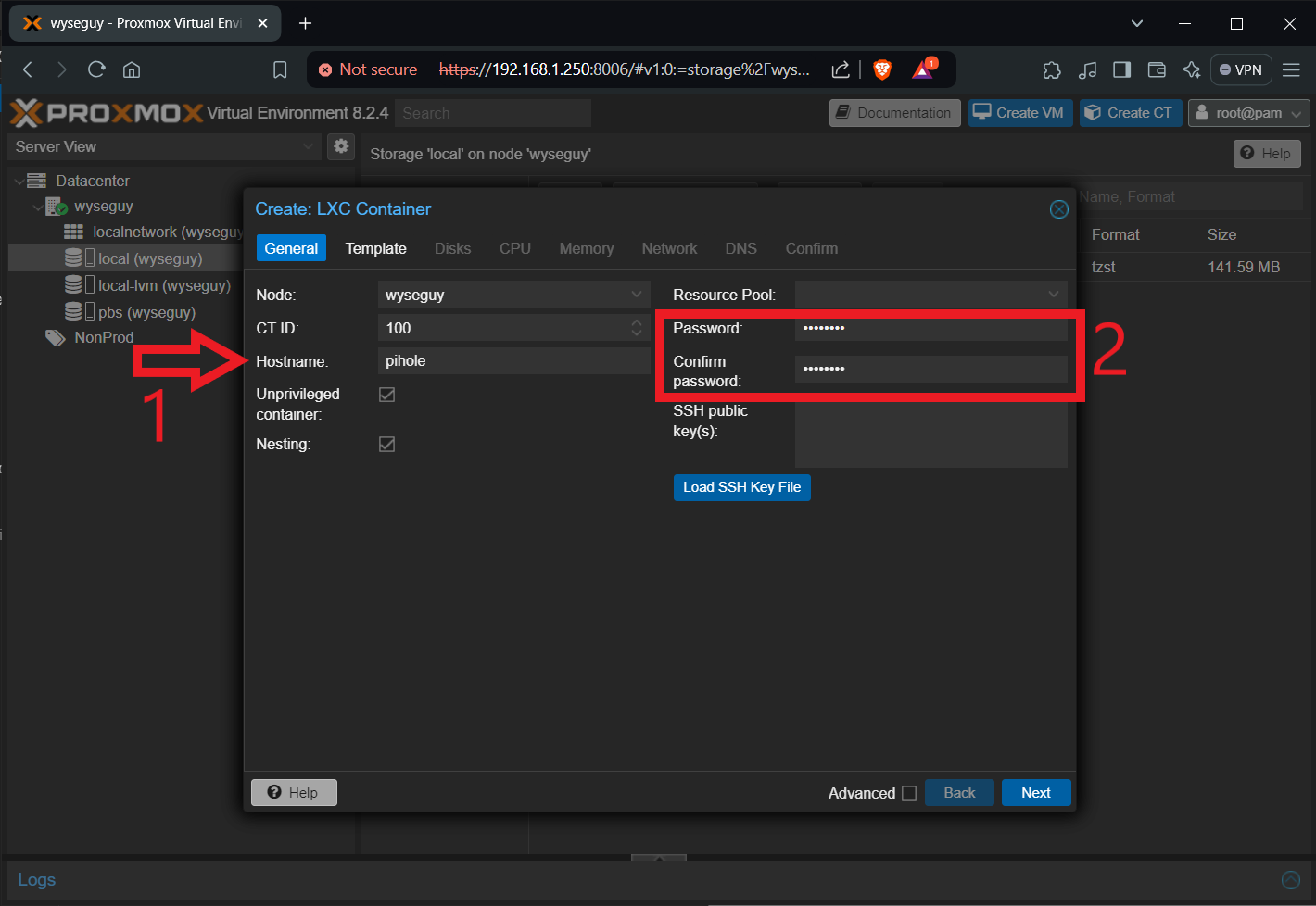
Task: Bookmark this page icon
Action: tap(280, 69)
